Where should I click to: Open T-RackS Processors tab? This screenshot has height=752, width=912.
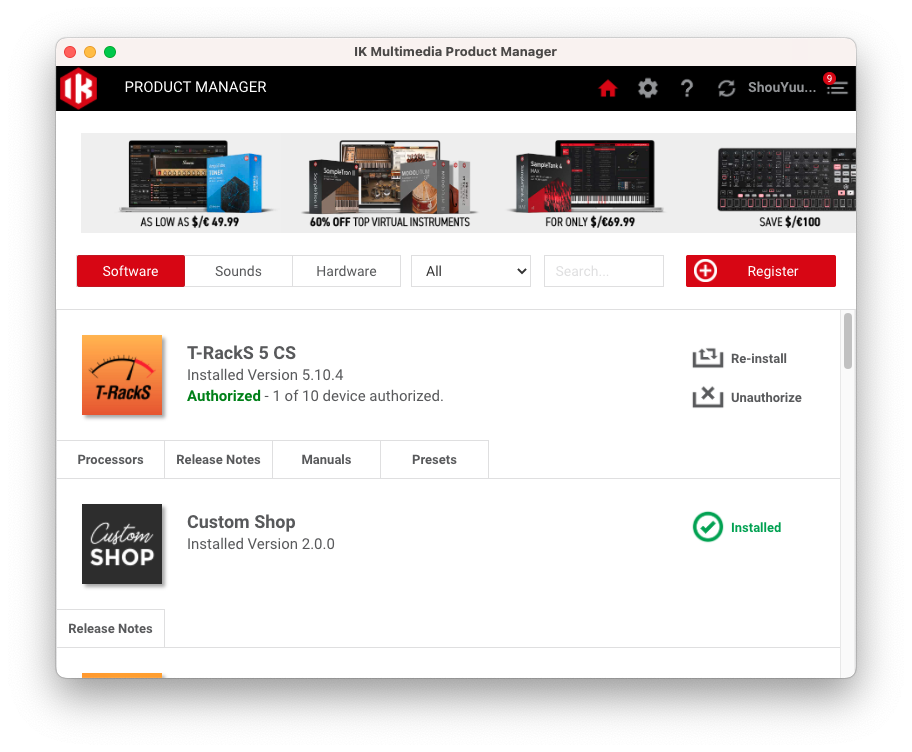(x=111, y=459)
